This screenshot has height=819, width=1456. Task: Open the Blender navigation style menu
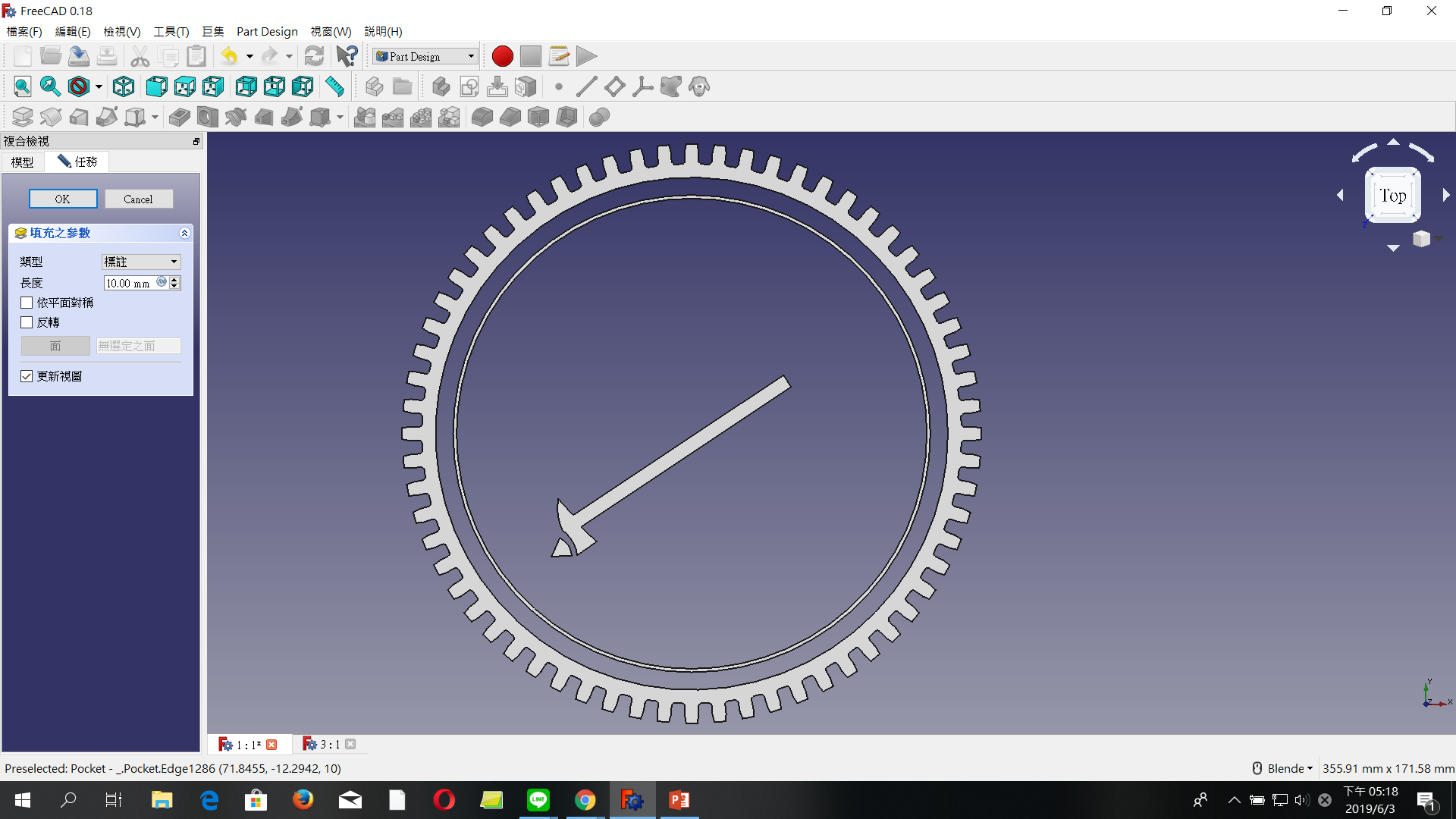coord(1282,768)
